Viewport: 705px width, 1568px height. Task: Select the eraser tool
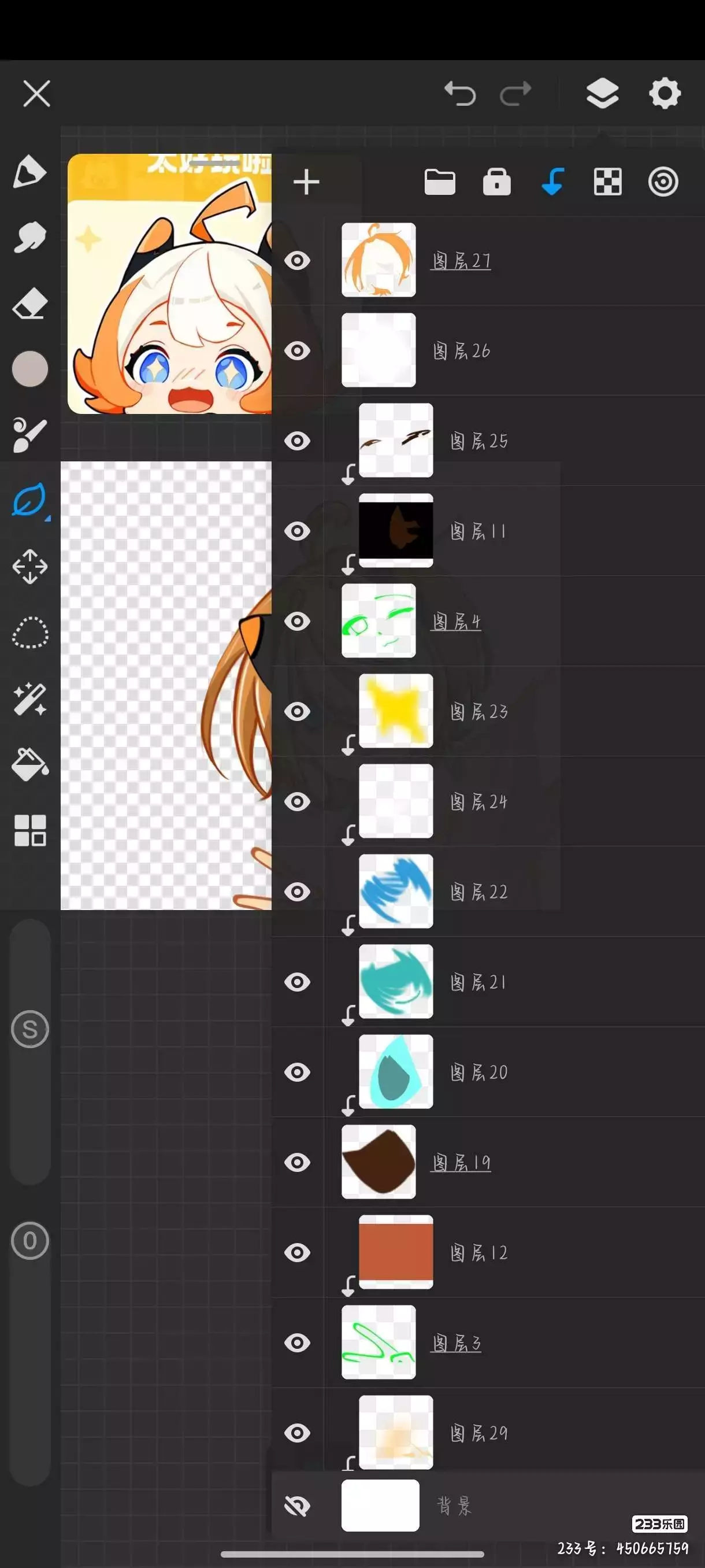29,303
